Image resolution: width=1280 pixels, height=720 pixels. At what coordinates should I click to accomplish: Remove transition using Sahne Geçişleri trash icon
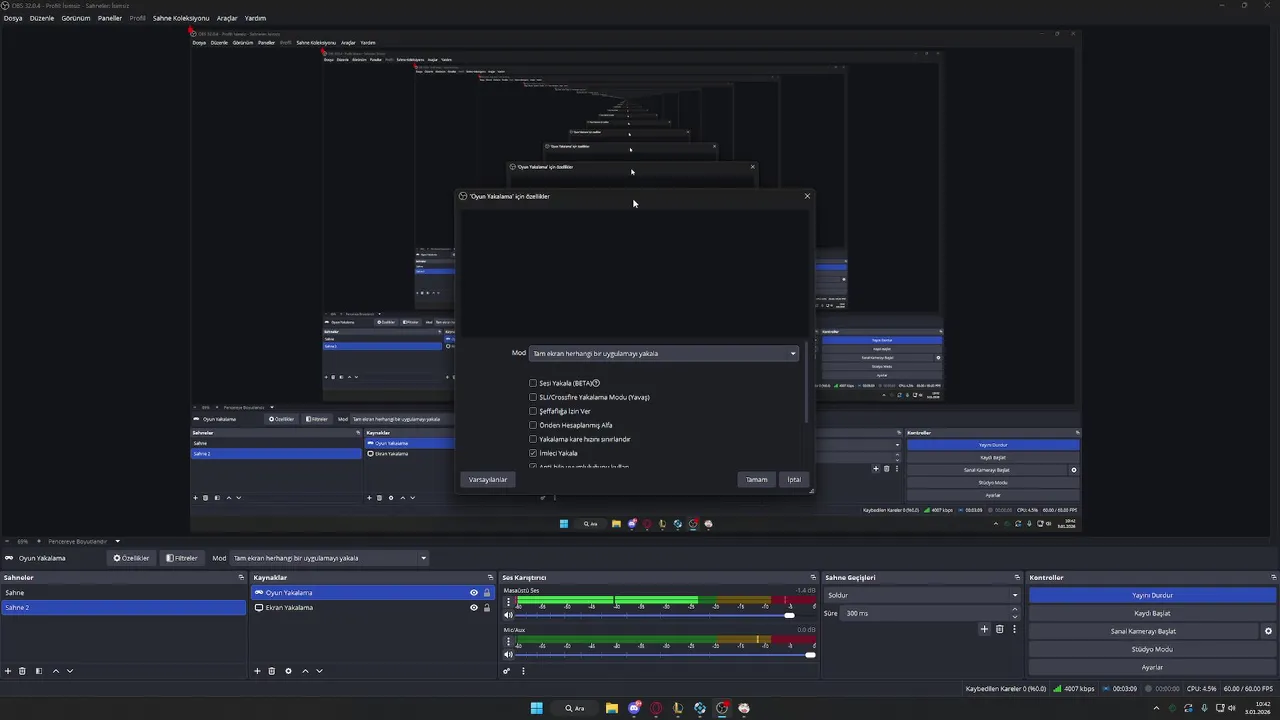(x=999, y=629)
